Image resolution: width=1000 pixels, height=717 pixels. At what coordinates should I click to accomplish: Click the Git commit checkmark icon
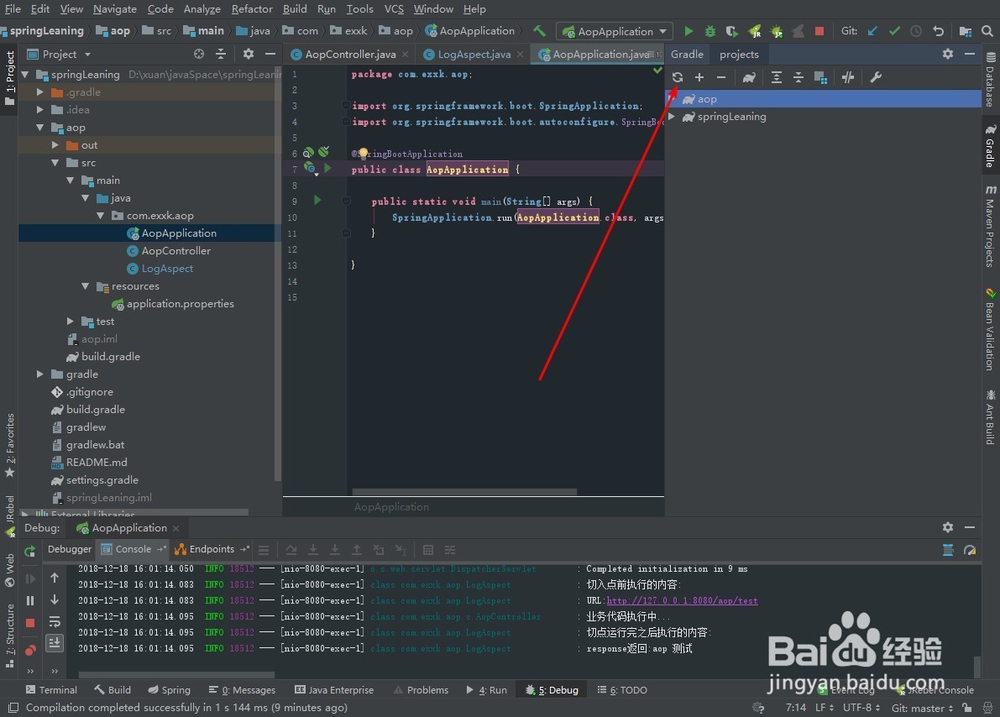pyautogui.click(x=895, y=31)
